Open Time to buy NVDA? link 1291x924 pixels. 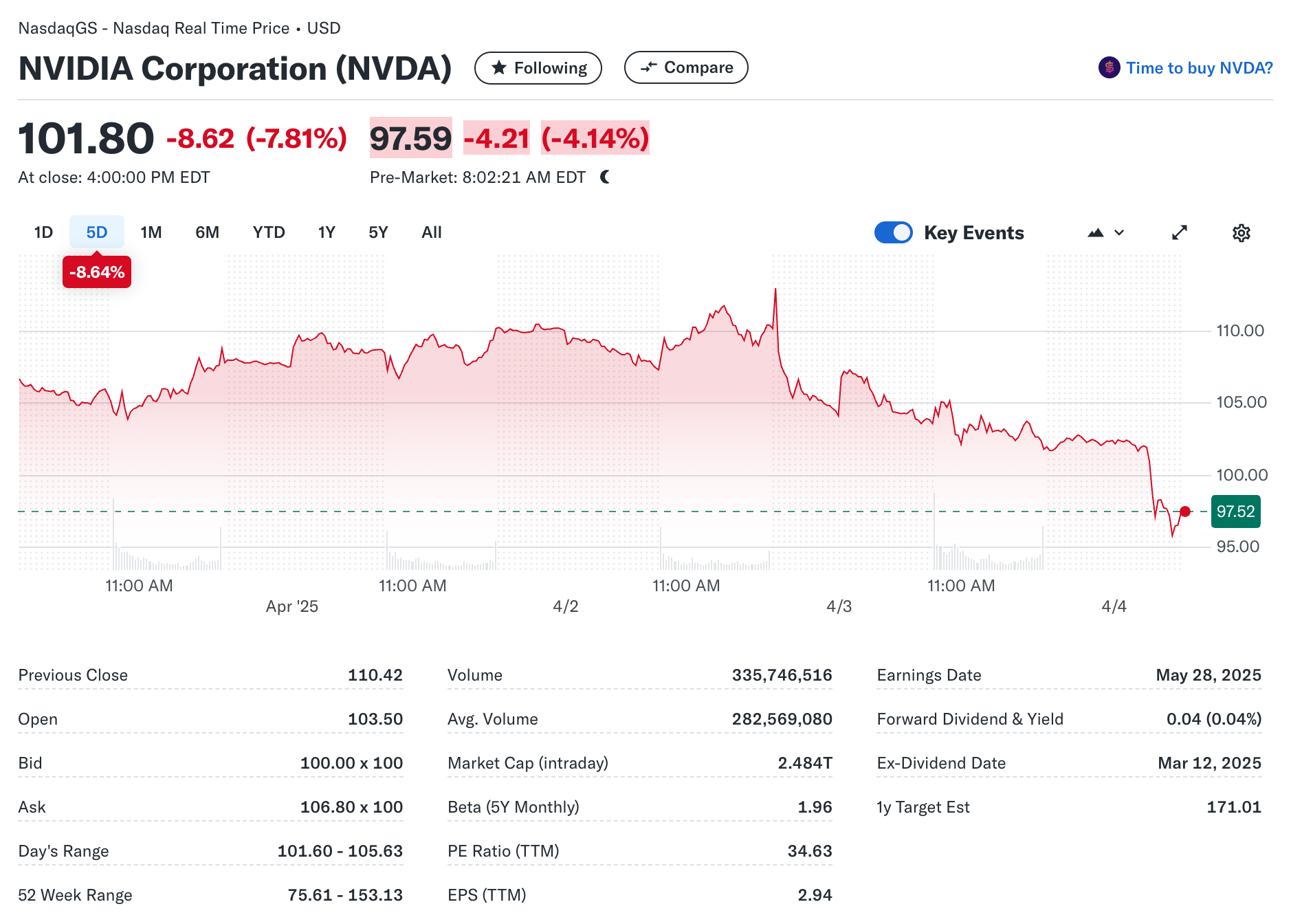tap(1199, 68)
